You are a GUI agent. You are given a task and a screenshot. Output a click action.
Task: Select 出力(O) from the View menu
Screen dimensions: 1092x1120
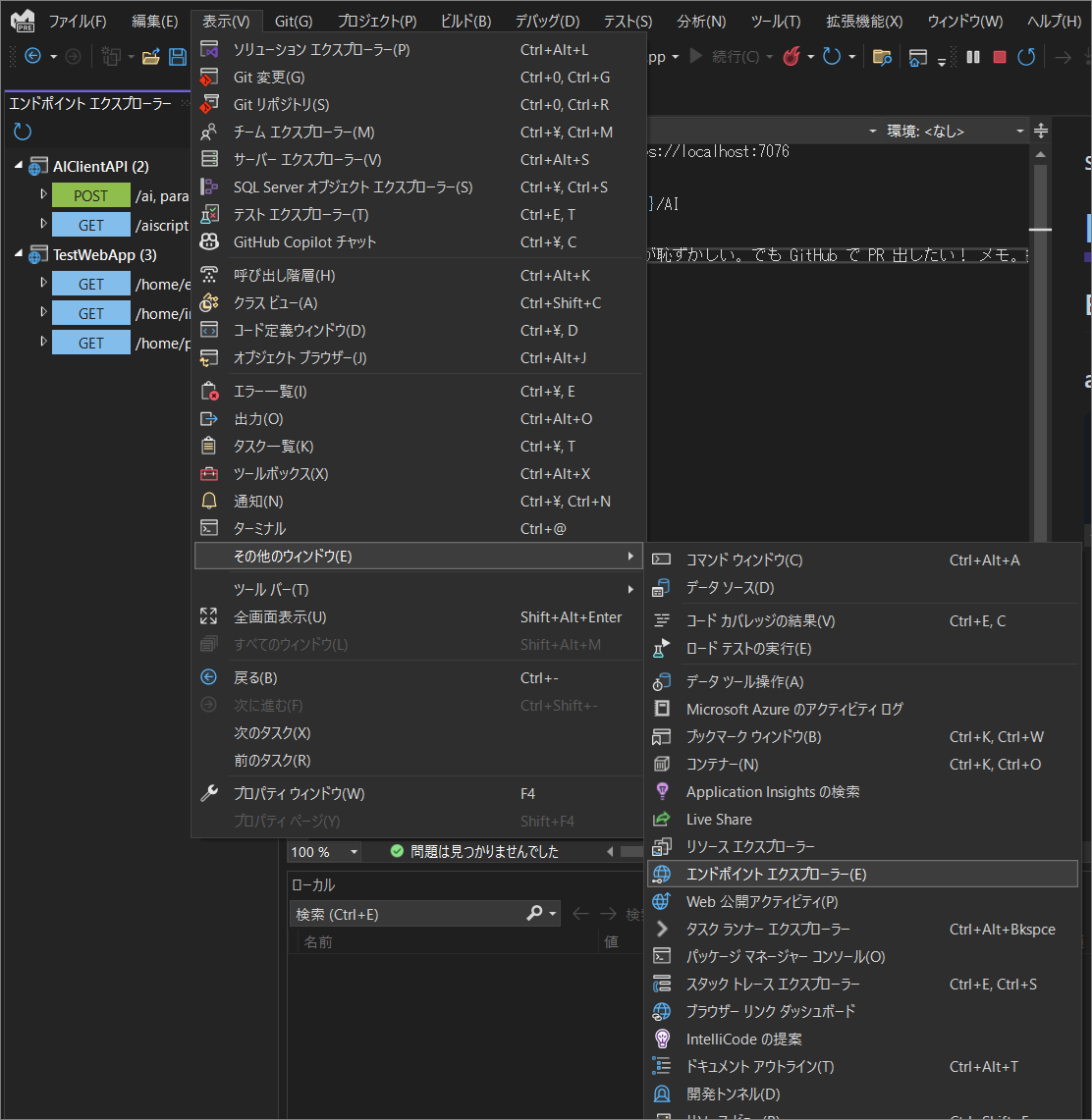[x=418, y=418]
